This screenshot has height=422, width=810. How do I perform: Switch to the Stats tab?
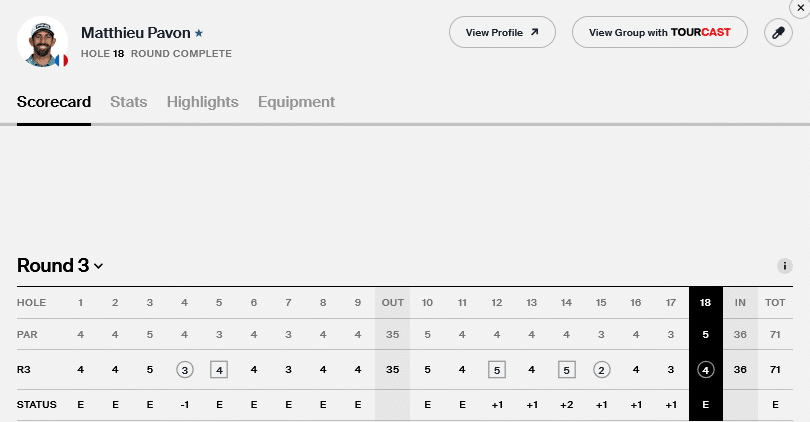coord(129,102)
